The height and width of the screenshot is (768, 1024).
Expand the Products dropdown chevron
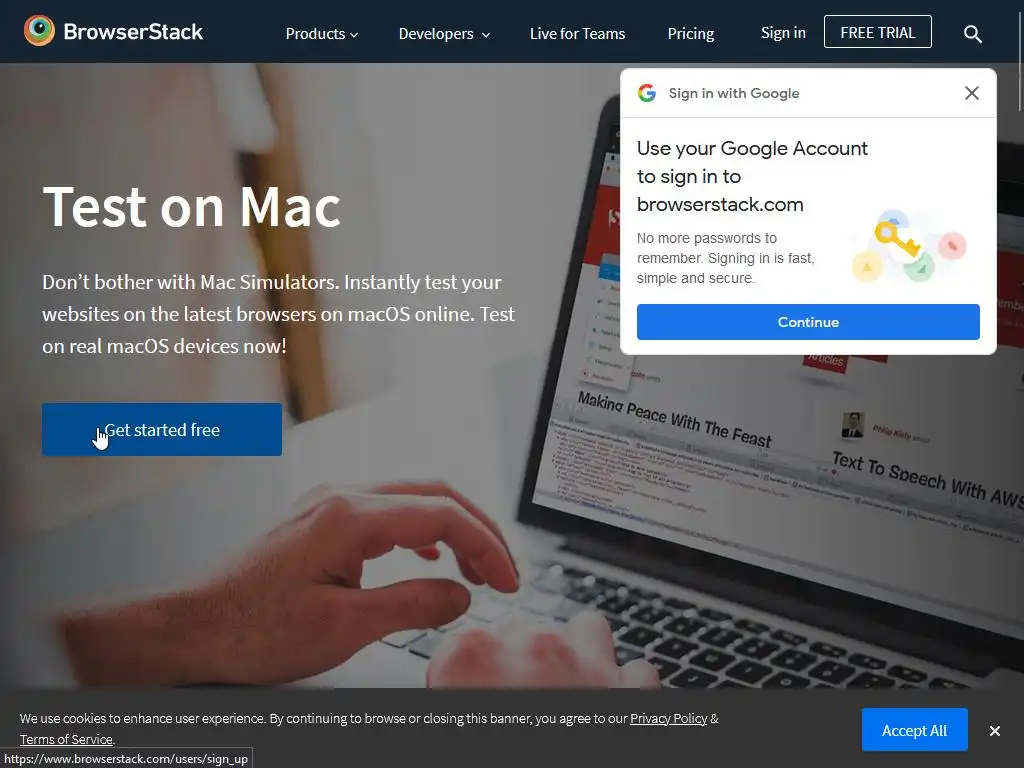pyautogui.click(x=354, y=35)
